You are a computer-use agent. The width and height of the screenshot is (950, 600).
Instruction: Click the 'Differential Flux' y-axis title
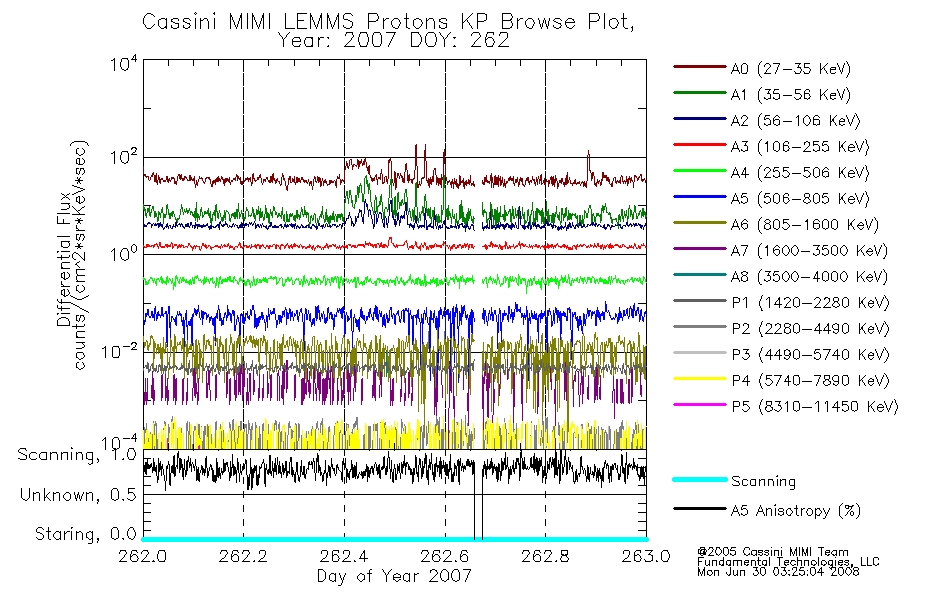[x=64, y=259]
